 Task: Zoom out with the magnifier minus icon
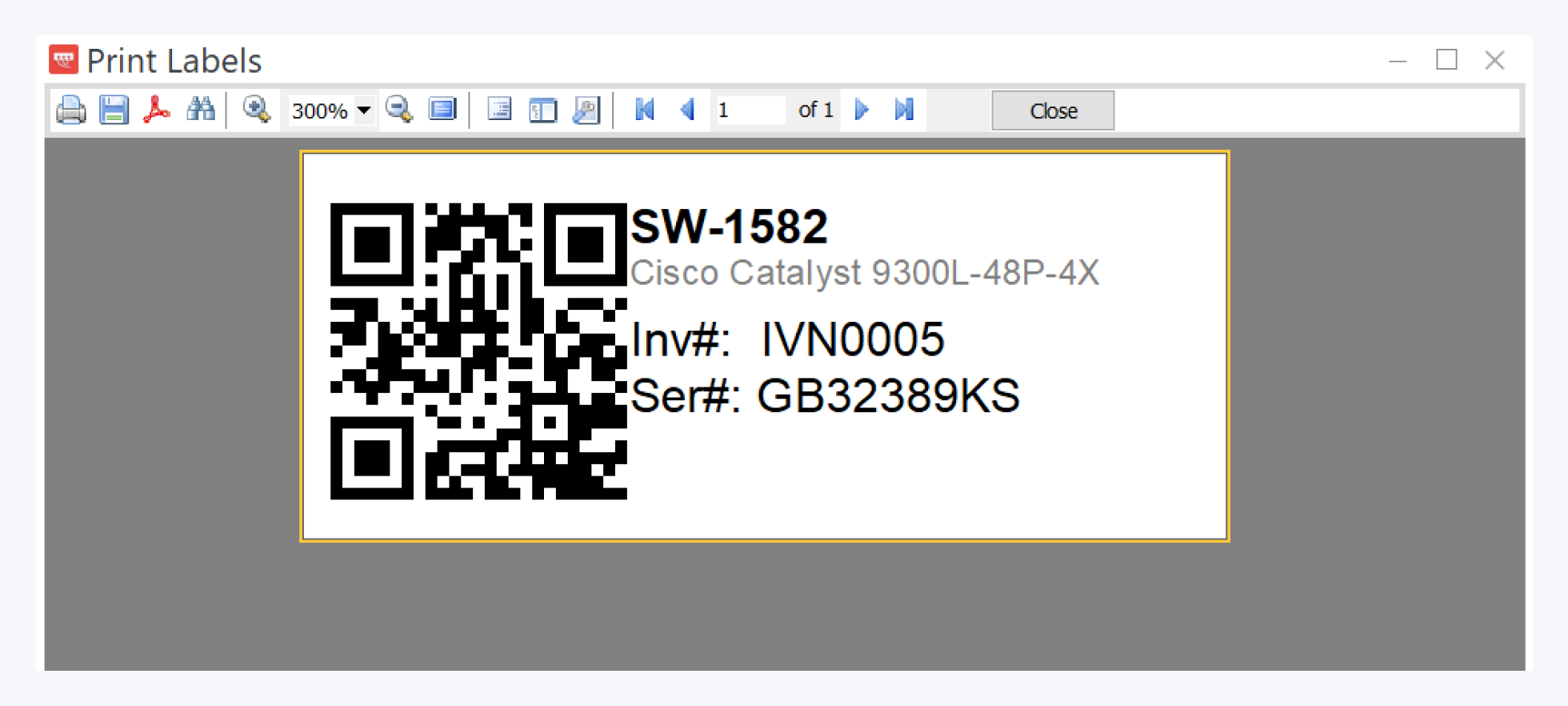click(398, 110)
